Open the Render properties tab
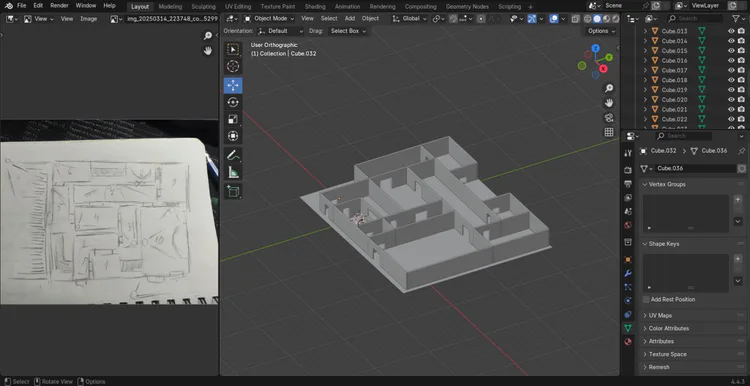The width and height of the screenshot is (750, 386). click(x=628, y=170)
